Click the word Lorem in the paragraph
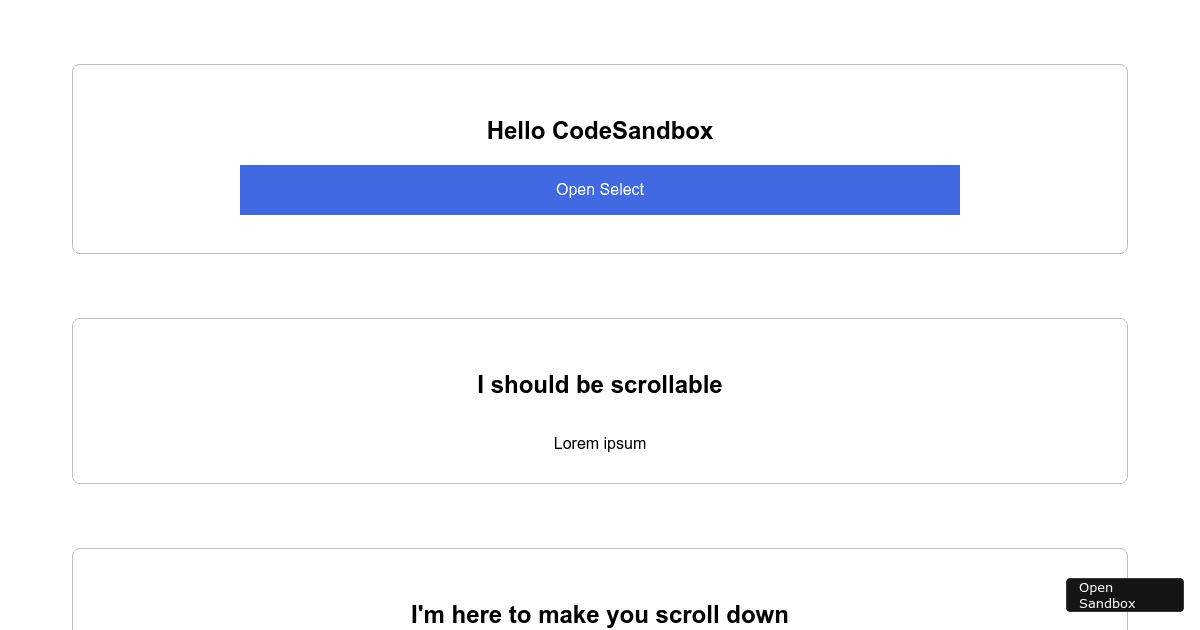Viewport: 1200px width, 630px height. [x=576, y=443]
